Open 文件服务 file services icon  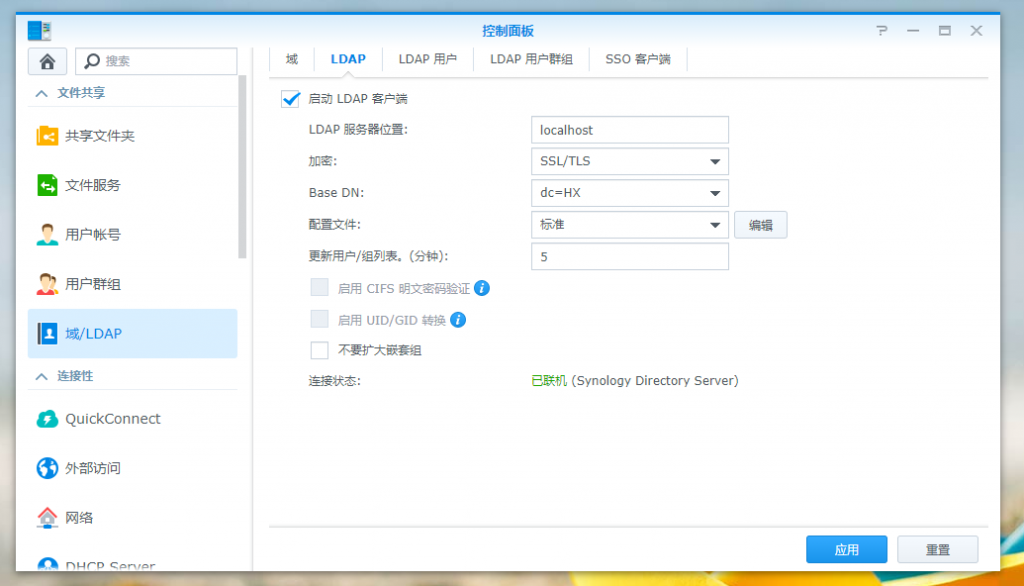tap(47, 185)
